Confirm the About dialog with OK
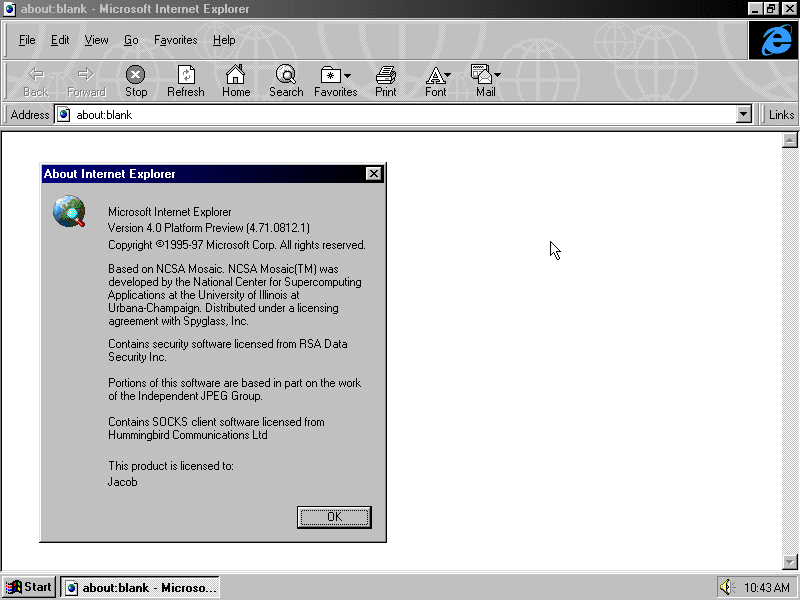Image resolution: width=800 pixels, height=600 pixels. click(x=334, y=517)
